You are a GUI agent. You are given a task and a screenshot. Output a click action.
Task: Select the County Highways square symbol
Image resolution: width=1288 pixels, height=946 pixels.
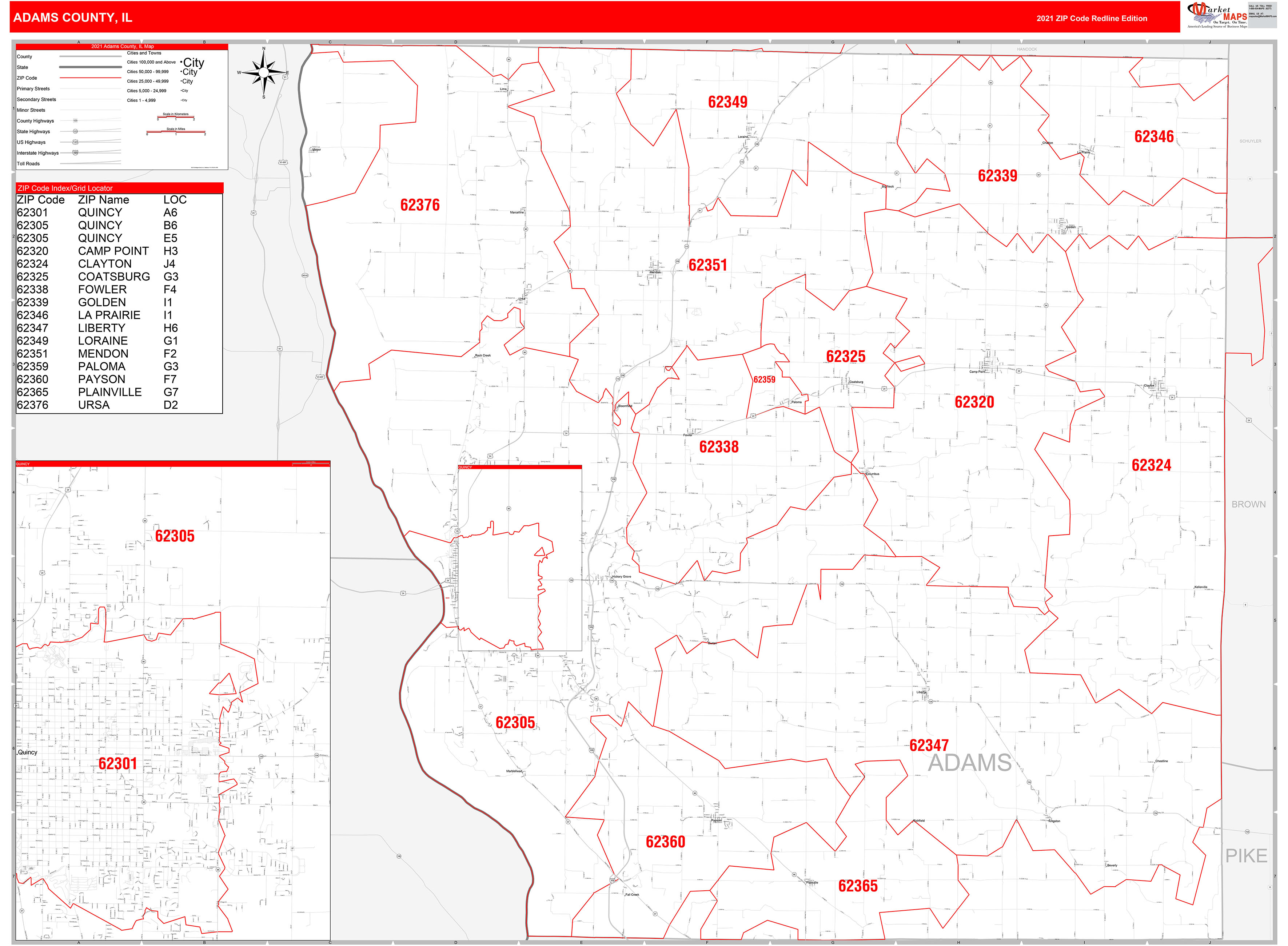tap(76, 121)
